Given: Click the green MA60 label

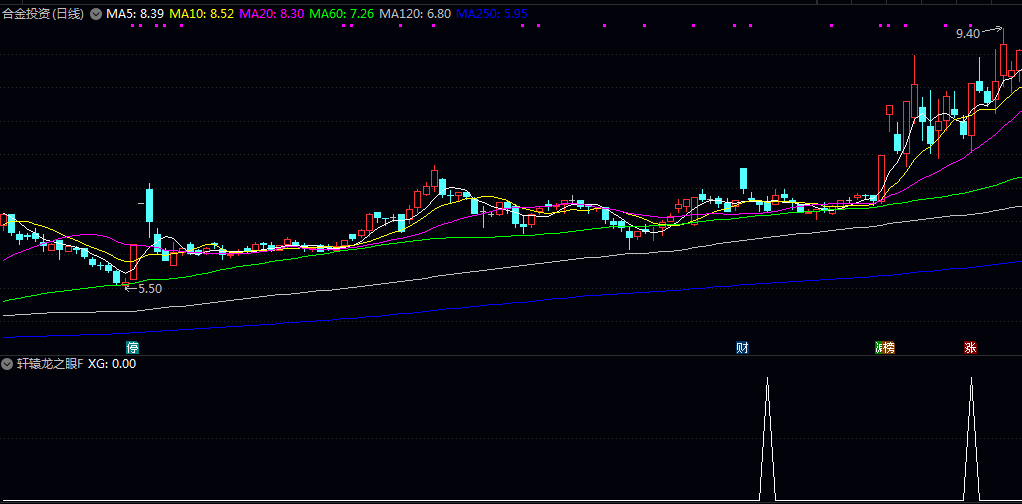Looking at the screenshot, I should [342, 15].
